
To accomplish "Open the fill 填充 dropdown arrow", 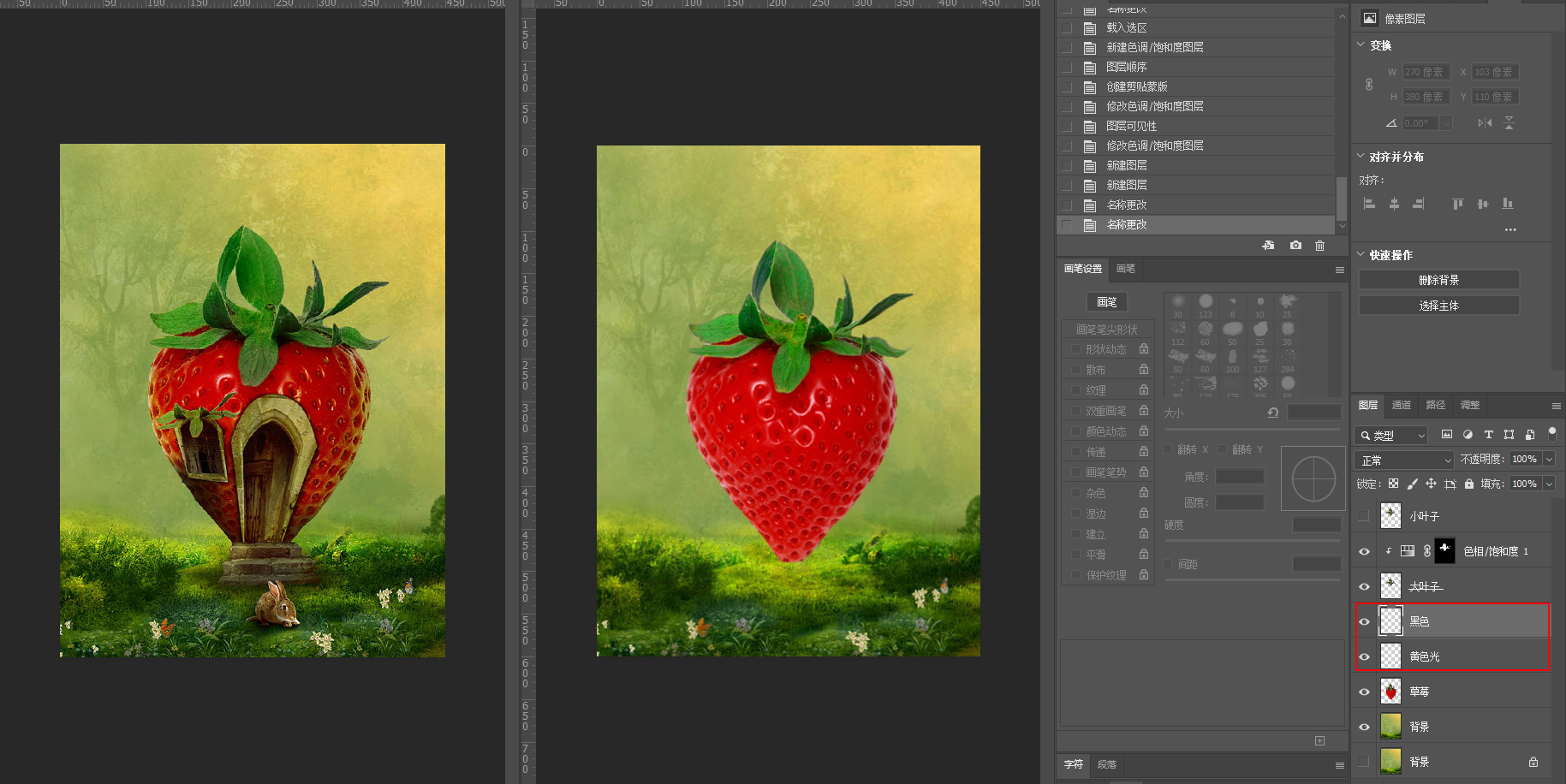I will point(1549,484).
